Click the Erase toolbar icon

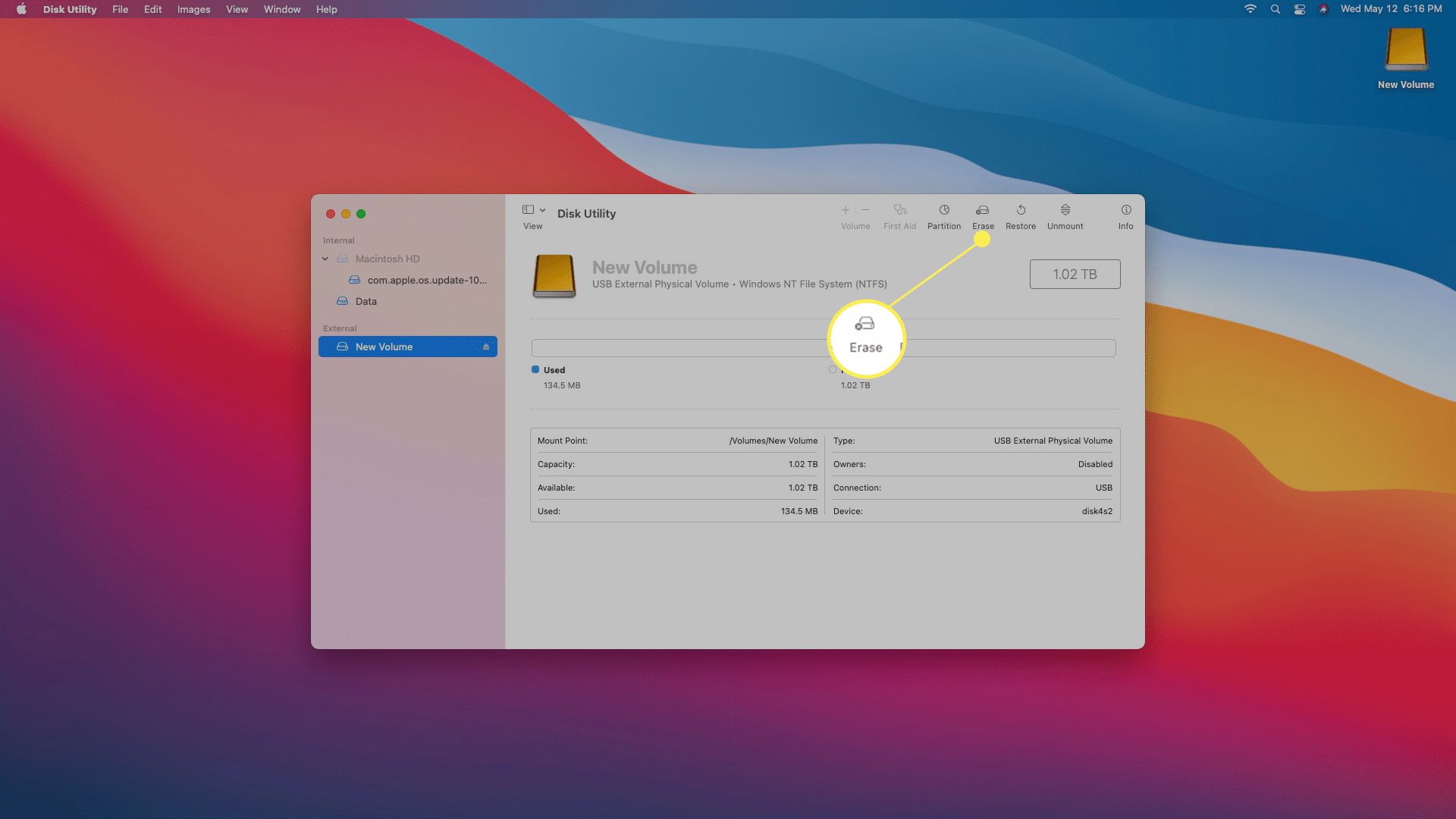pos(982,210)
